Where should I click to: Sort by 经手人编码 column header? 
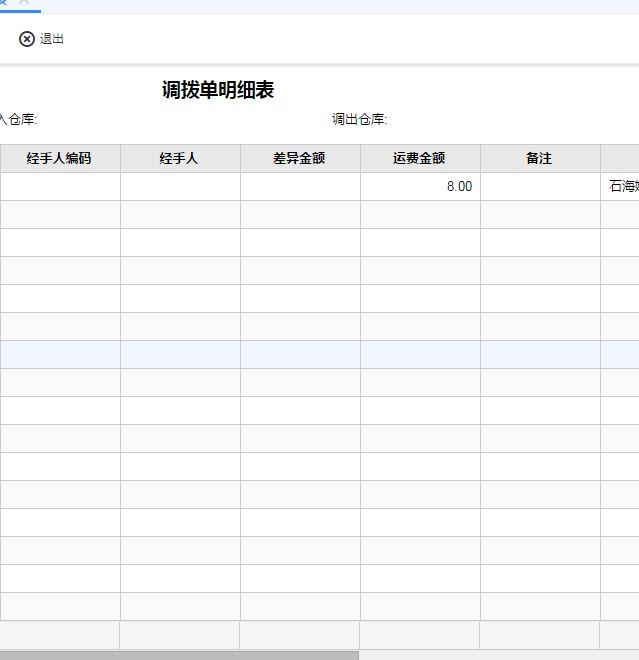(x=59, y=159)
